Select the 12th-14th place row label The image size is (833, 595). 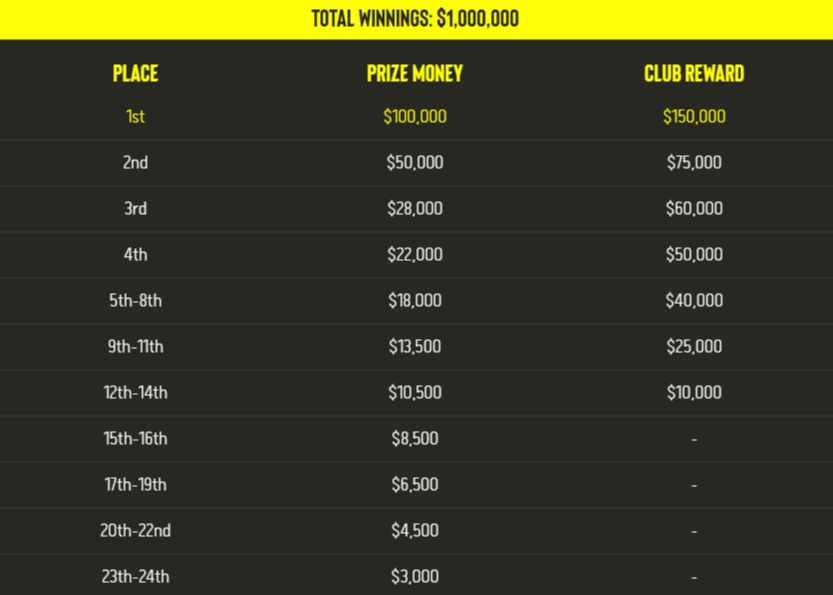coord(135,393)
